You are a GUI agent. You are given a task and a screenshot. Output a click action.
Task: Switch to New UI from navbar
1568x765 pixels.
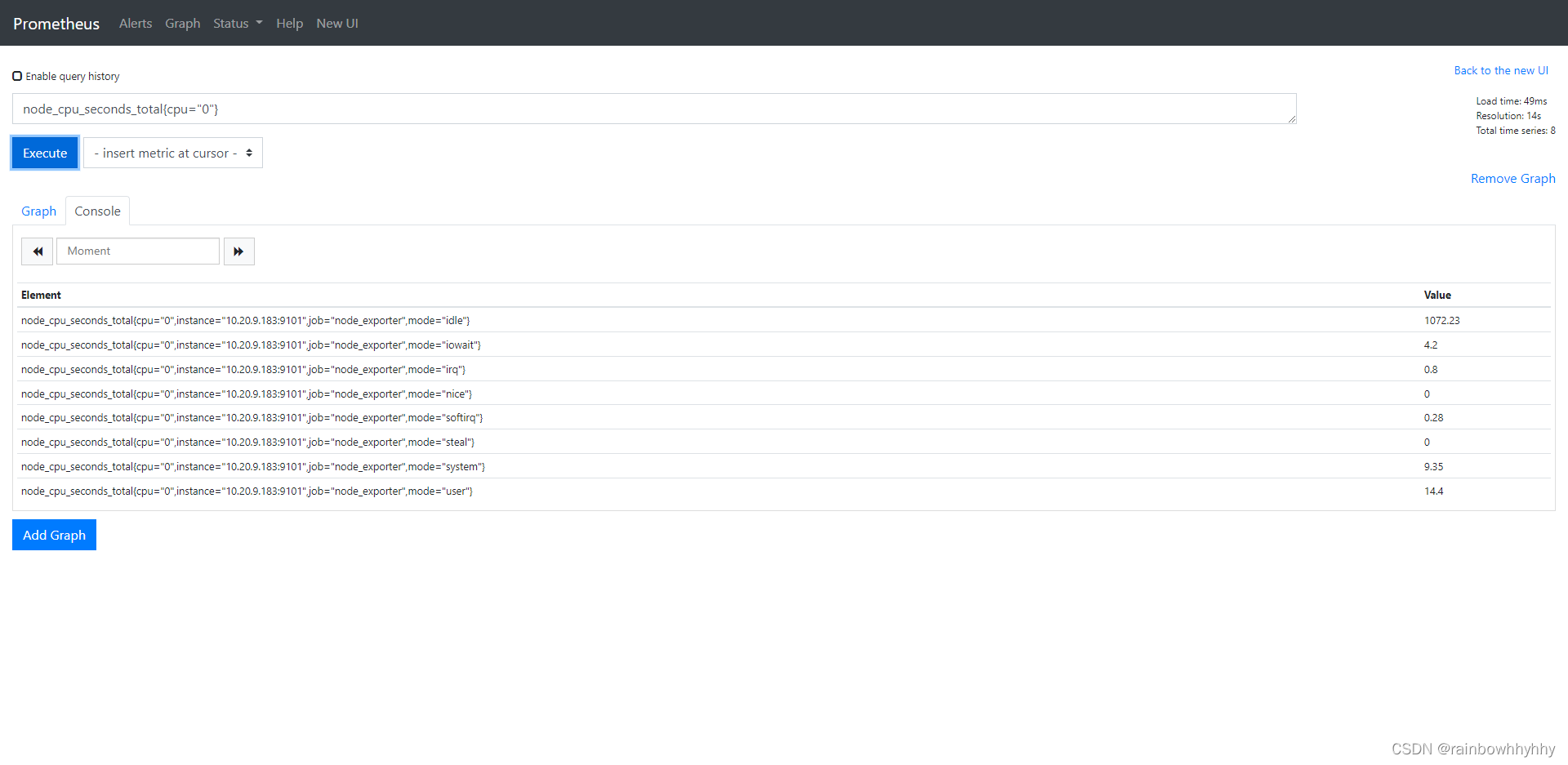(x=337, y=23)
